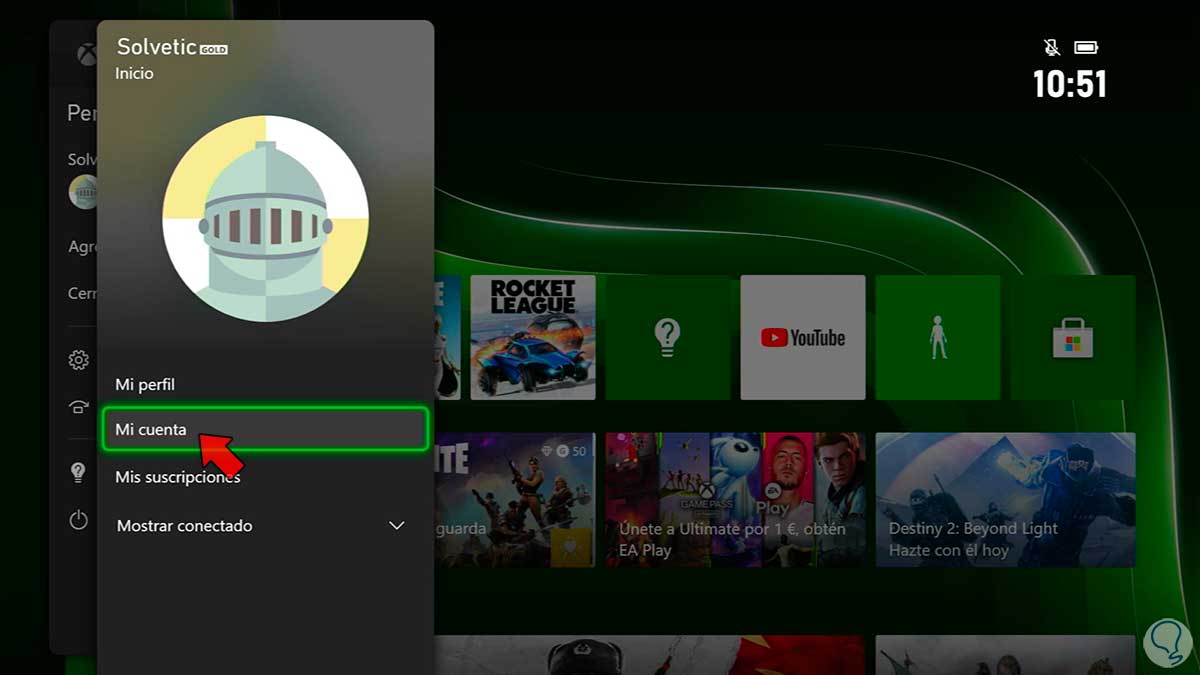Open the Settings gear in the sidebar
1200x675 pixels.
[79, 360]
